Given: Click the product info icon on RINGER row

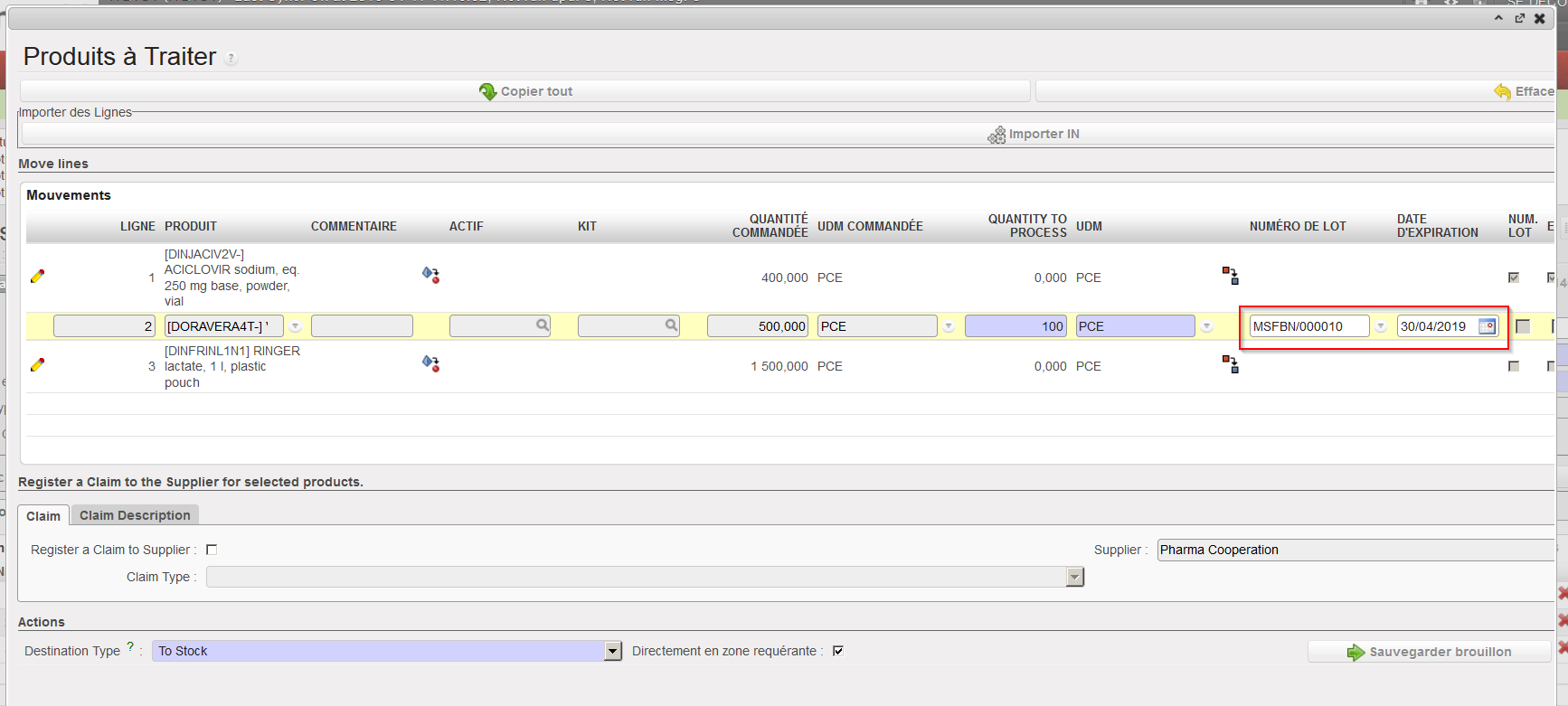Looking at the screenshot, I should point(430,363).
